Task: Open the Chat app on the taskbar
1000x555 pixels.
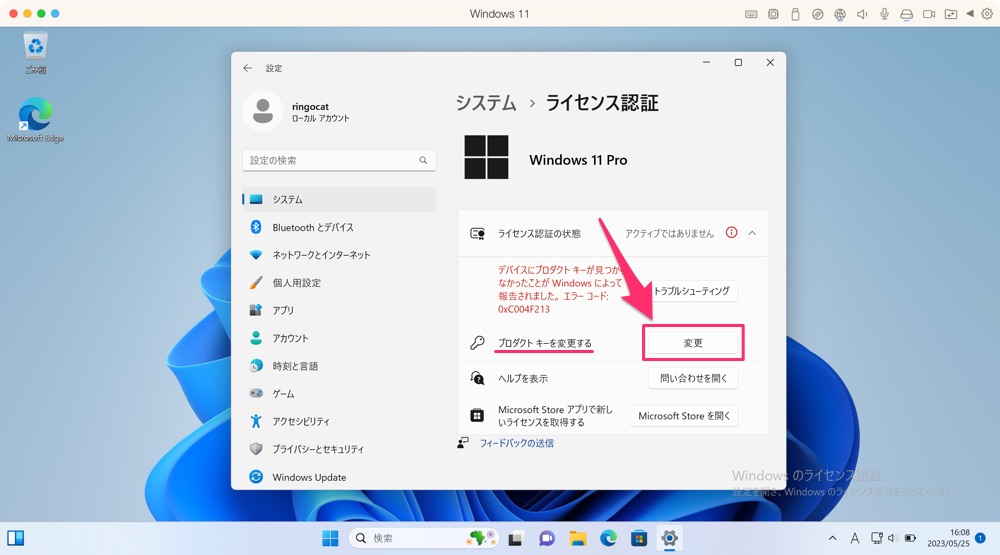Action: [x=547, y=538]
